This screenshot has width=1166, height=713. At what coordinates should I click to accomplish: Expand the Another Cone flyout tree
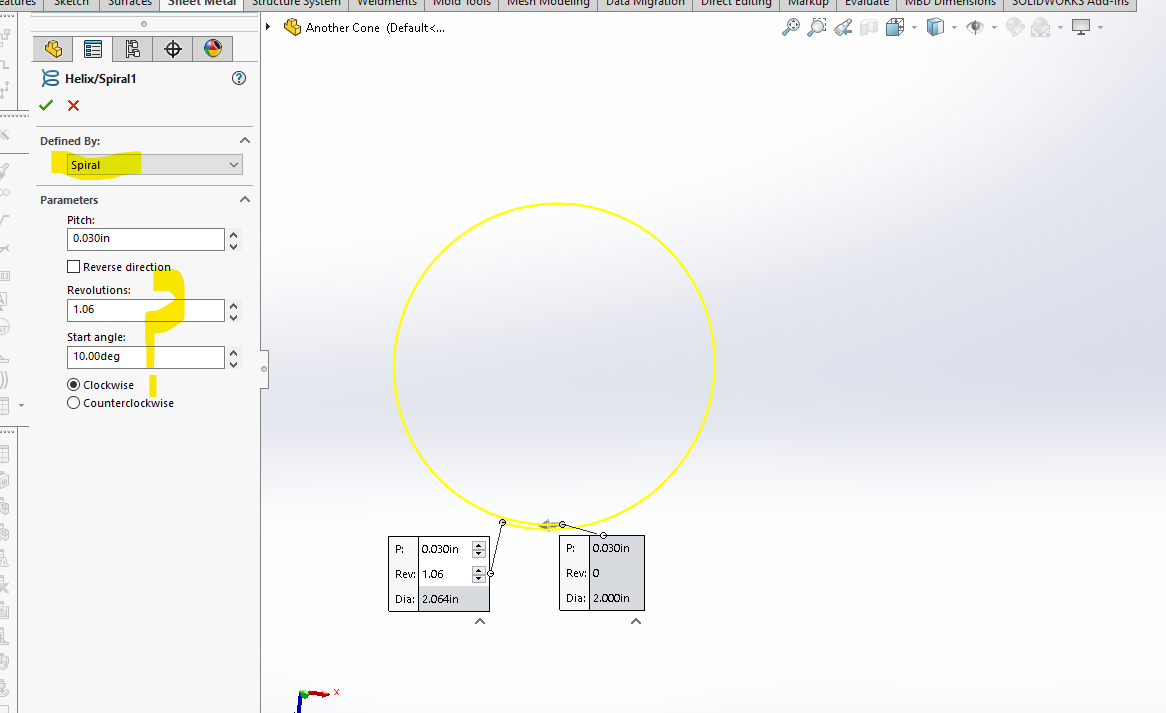click(x=269, y=27)
